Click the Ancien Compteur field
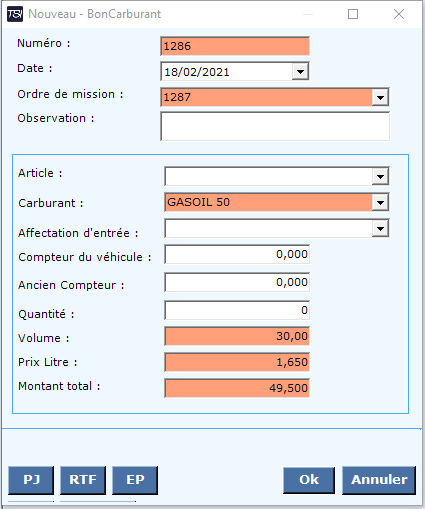 [x=237, y=282]
